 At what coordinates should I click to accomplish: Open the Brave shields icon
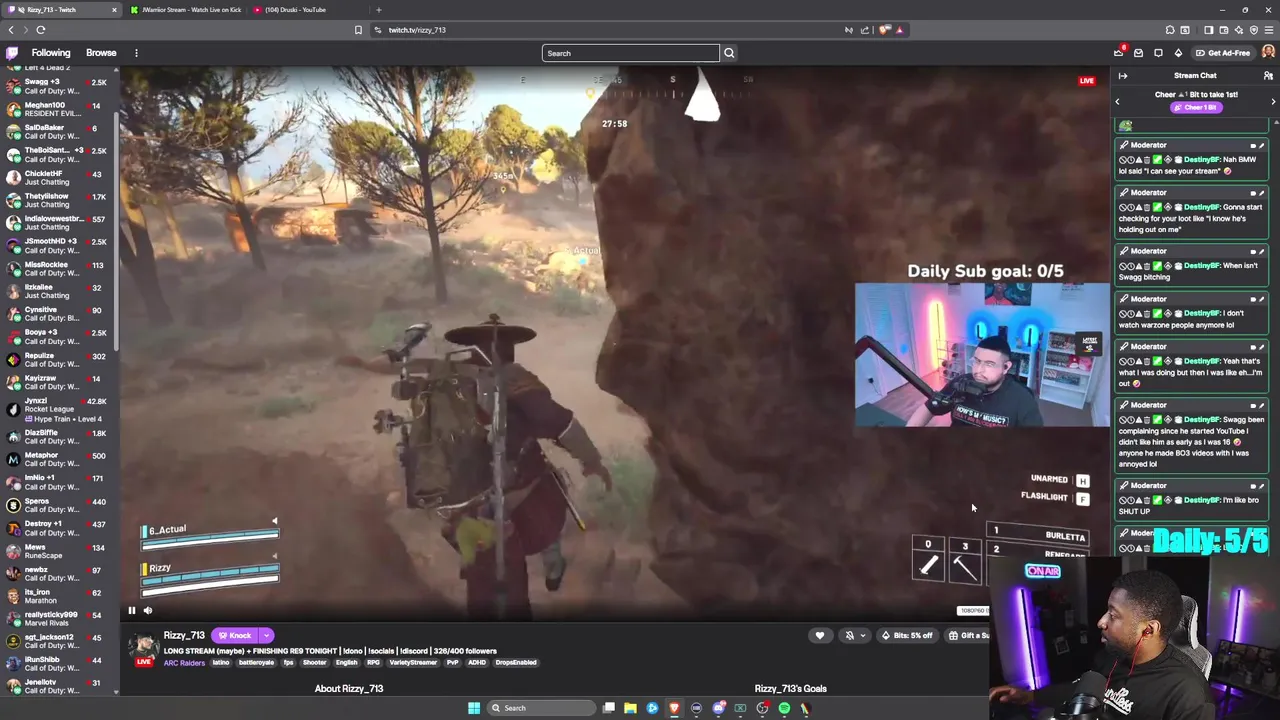(x=884, y=30)
